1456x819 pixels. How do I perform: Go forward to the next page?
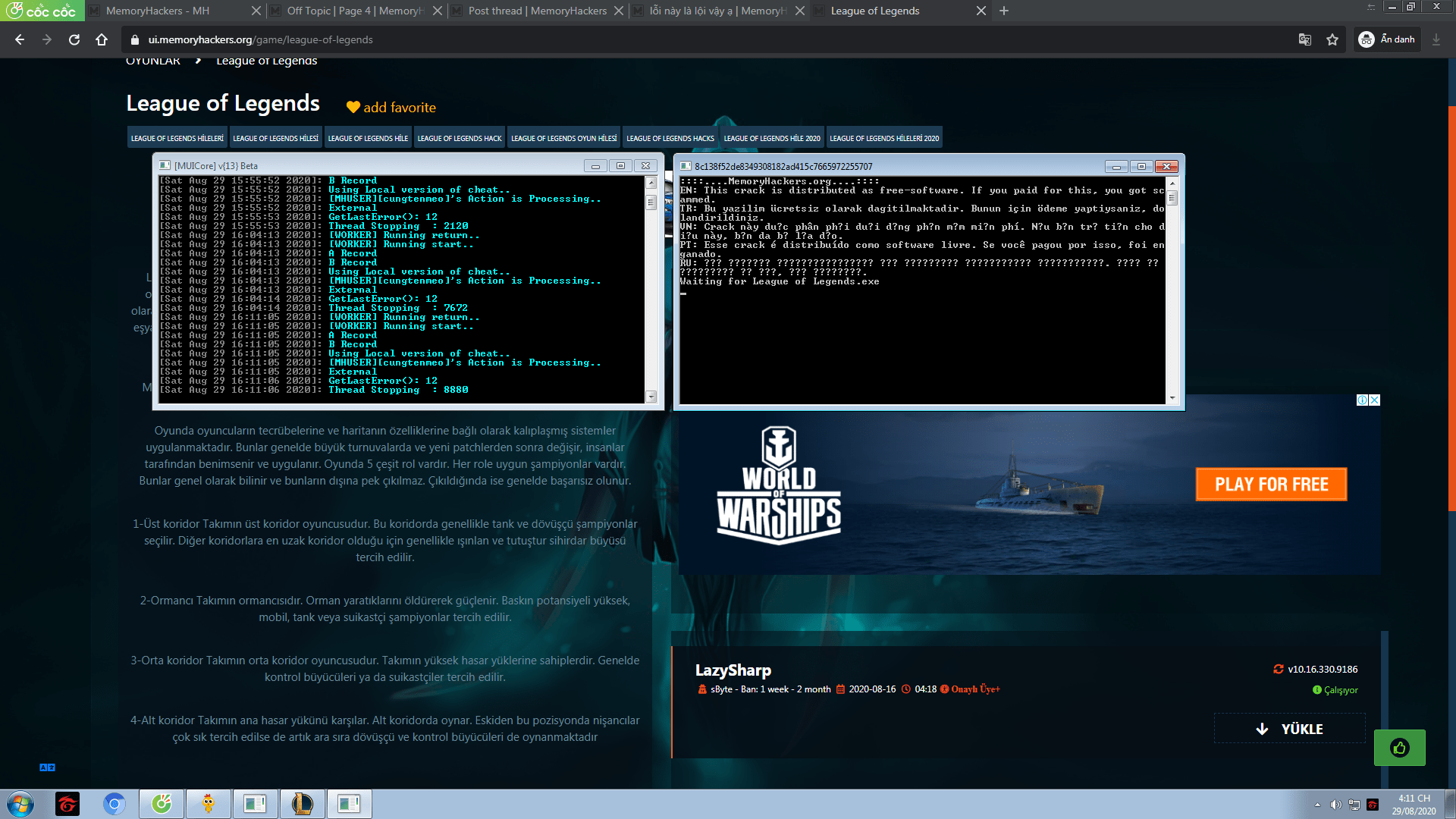(x=47, y=39)
